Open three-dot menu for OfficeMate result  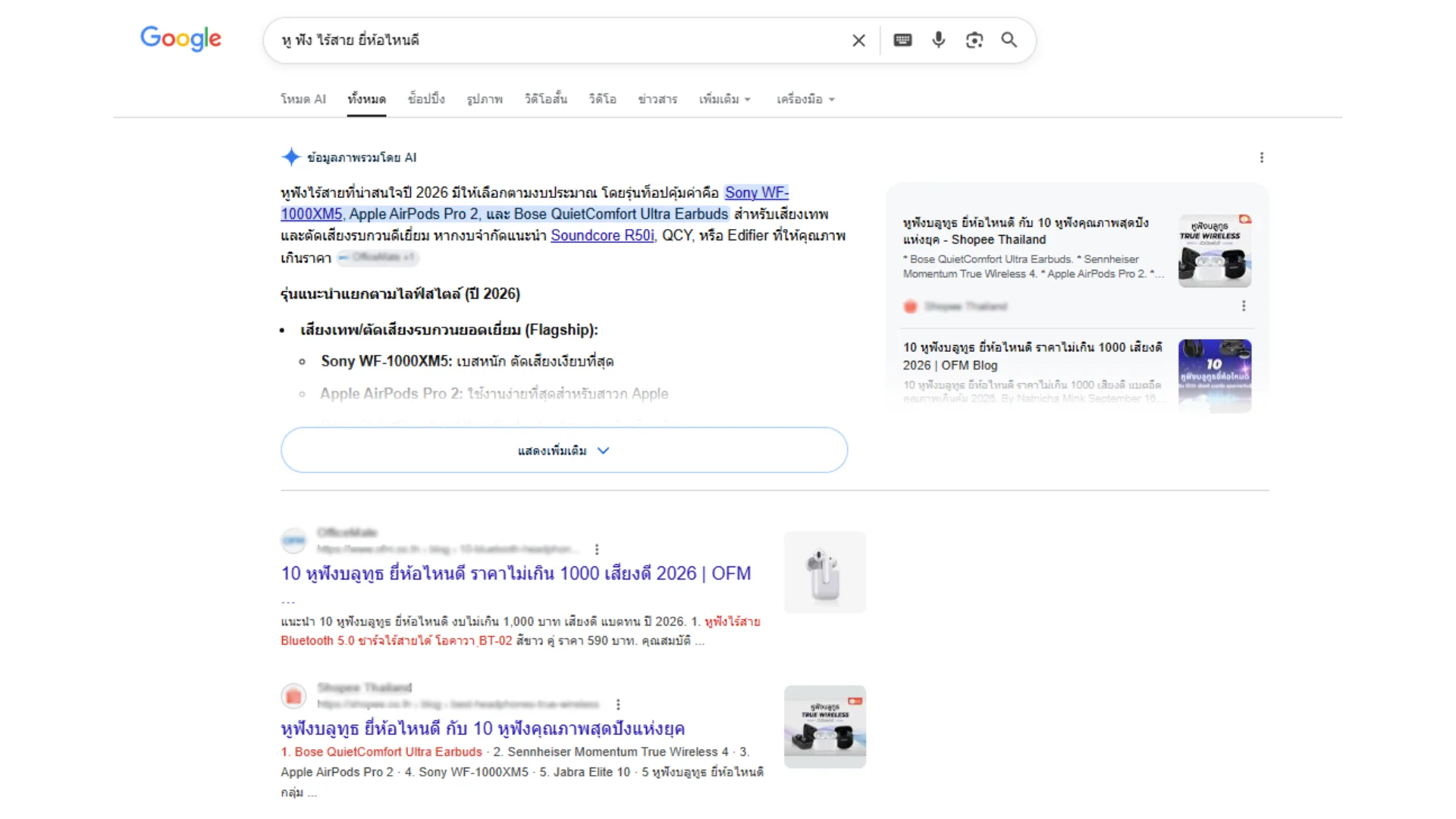click(597, 549)
